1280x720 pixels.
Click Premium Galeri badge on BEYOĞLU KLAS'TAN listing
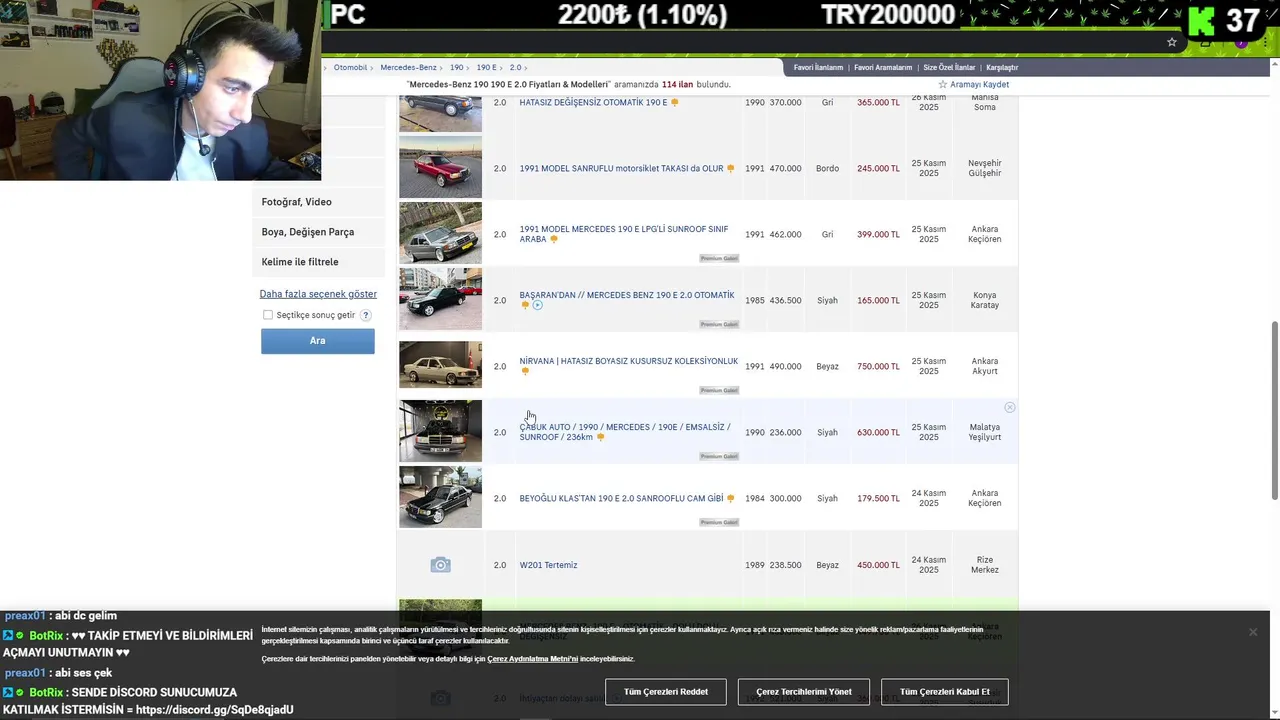coord(719,522)
